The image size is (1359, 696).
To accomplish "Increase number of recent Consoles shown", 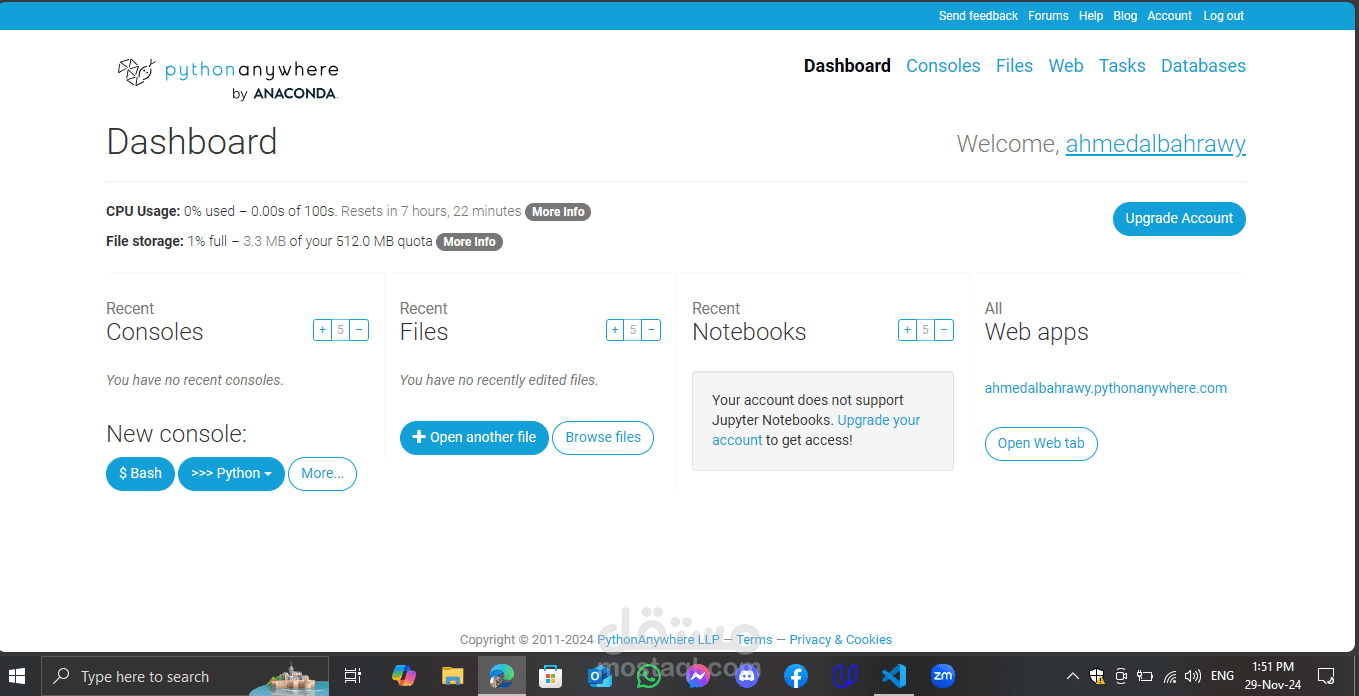I will 322,330.
